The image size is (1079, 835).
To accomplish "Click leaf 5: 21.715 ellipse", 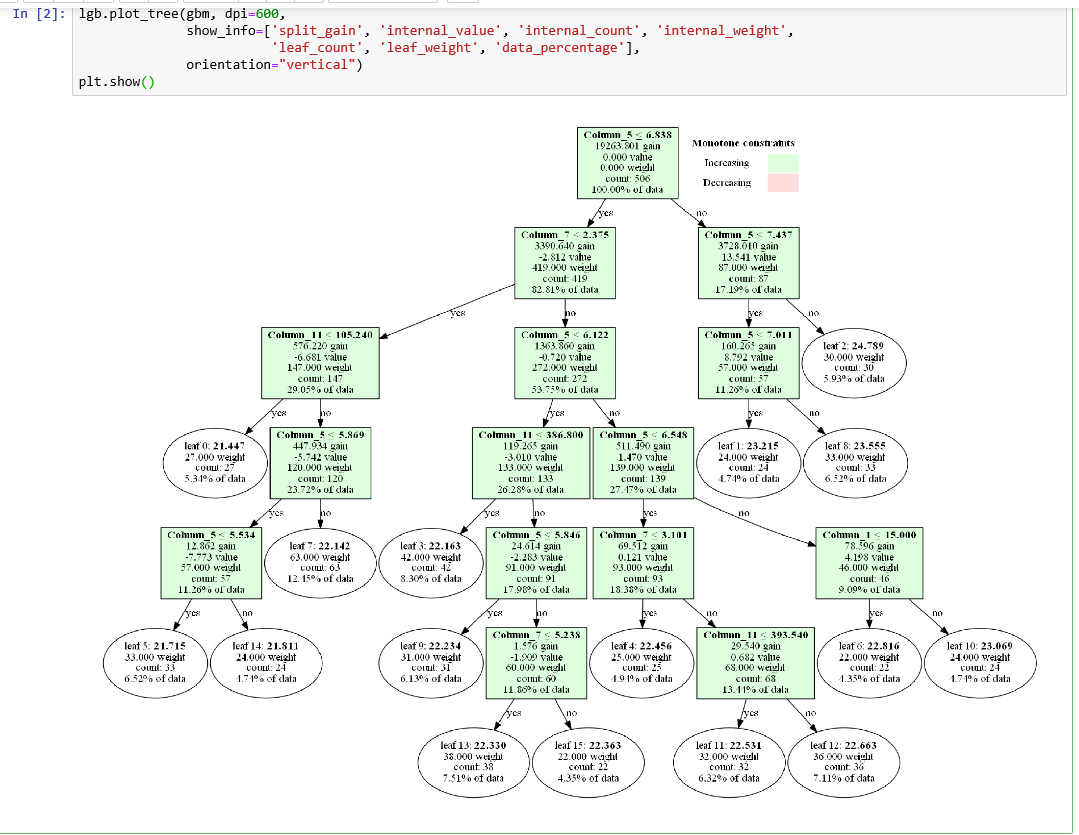I will tap(155, 662).
